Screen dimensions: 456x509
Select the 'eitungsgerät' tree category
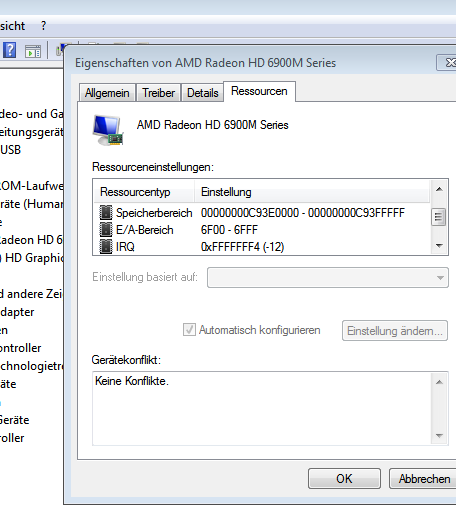click(x=31, y=132)
